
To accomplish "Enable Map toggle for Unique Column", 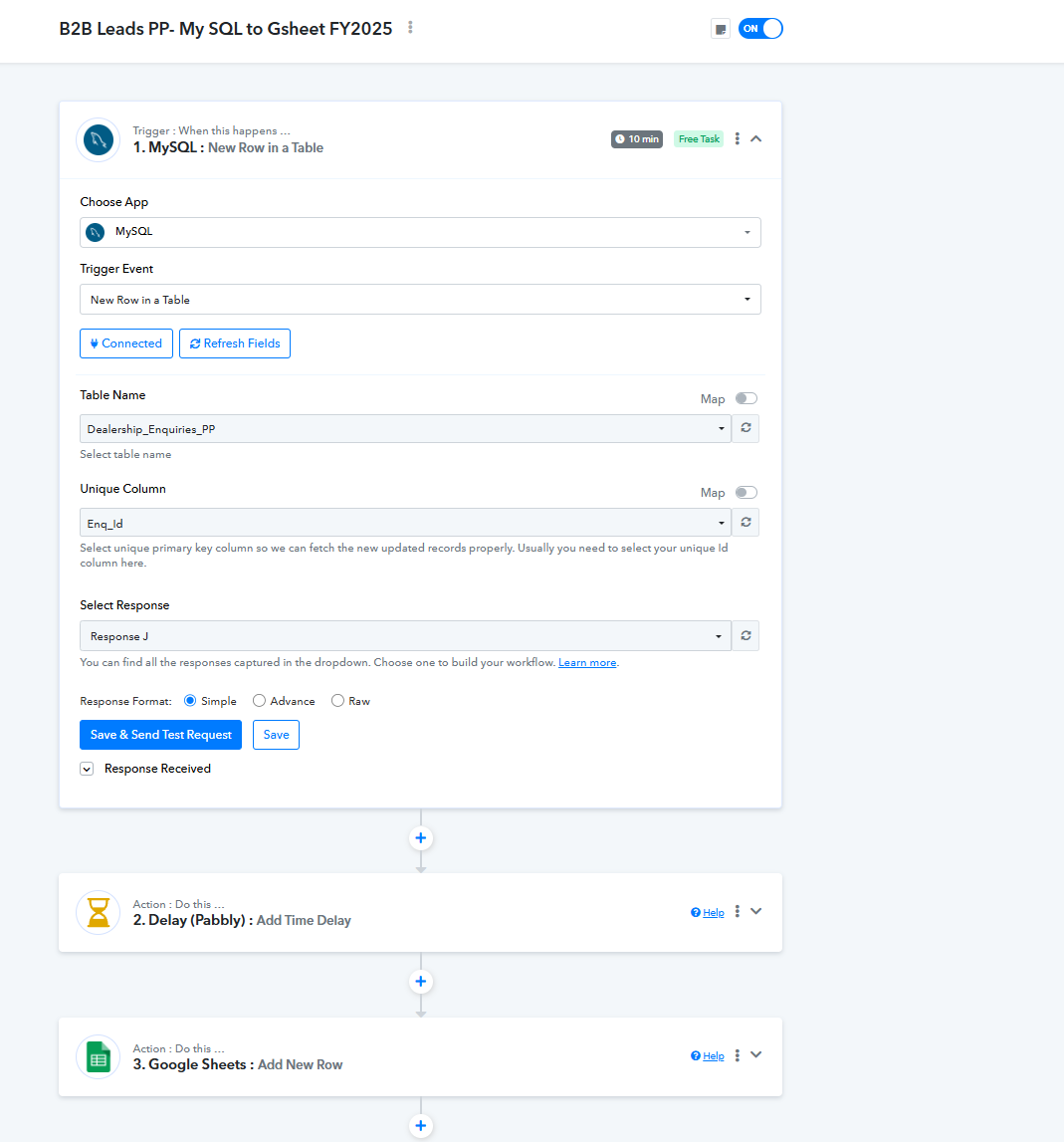I will click(745, 493).
